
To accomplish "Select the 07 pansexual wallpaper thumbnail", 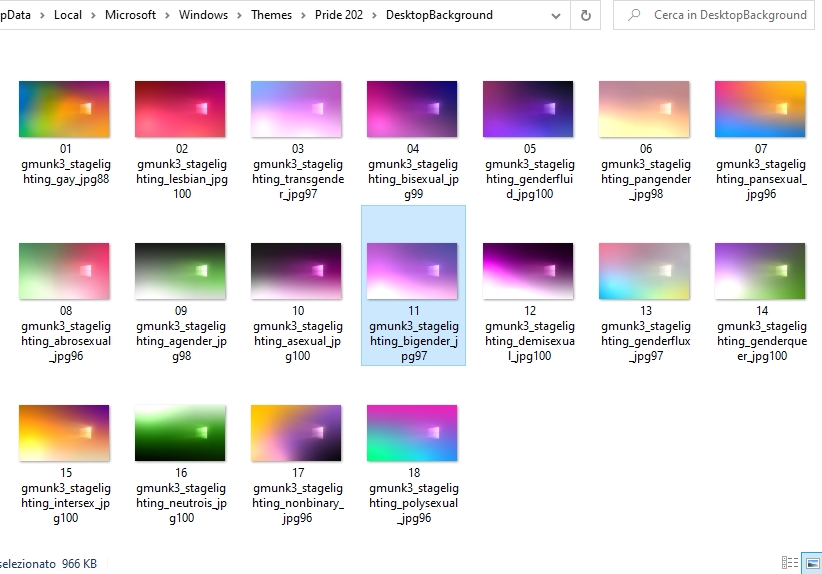I will 760,109.
